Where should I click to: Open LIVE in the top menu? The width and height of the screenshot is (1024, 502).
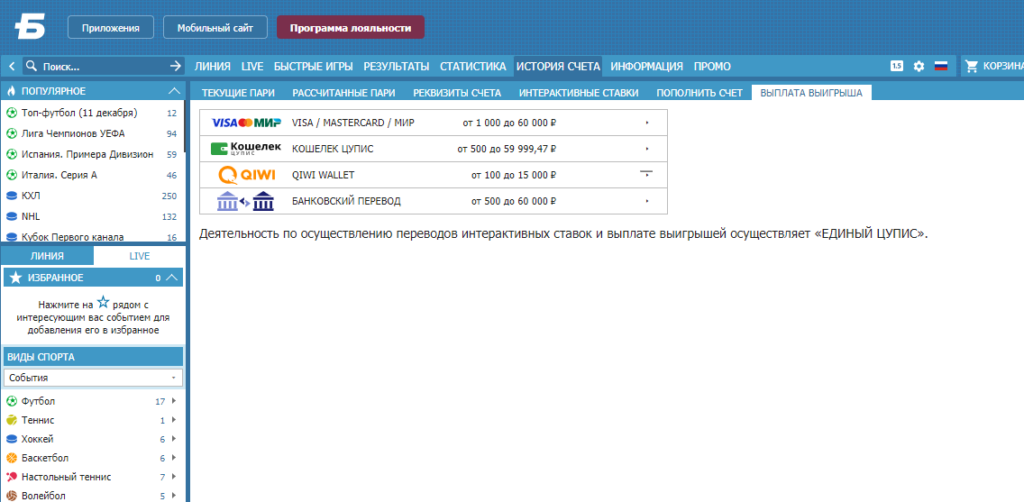tap(252, 66)
